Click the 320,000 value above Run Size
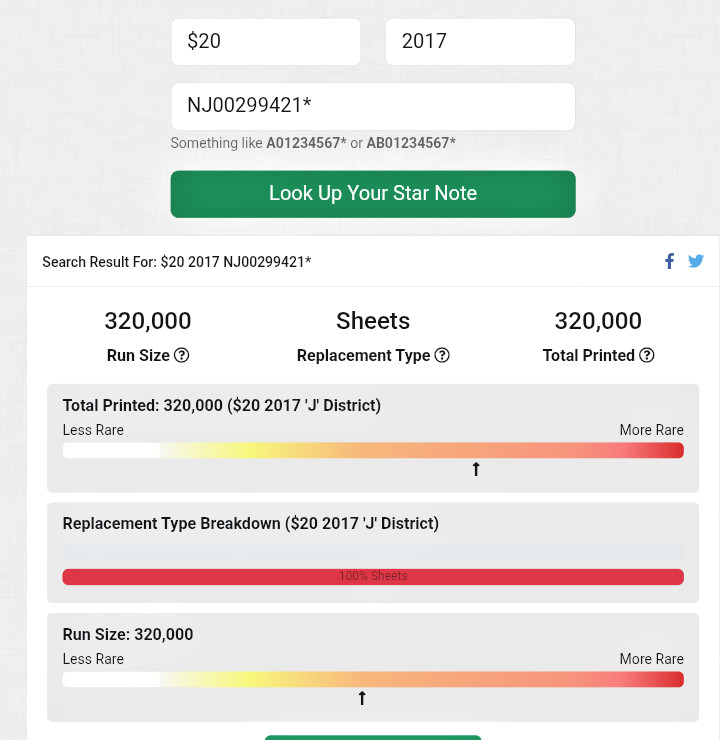The width and height of the screenshot is (720, 740). [x=148, y=321]
